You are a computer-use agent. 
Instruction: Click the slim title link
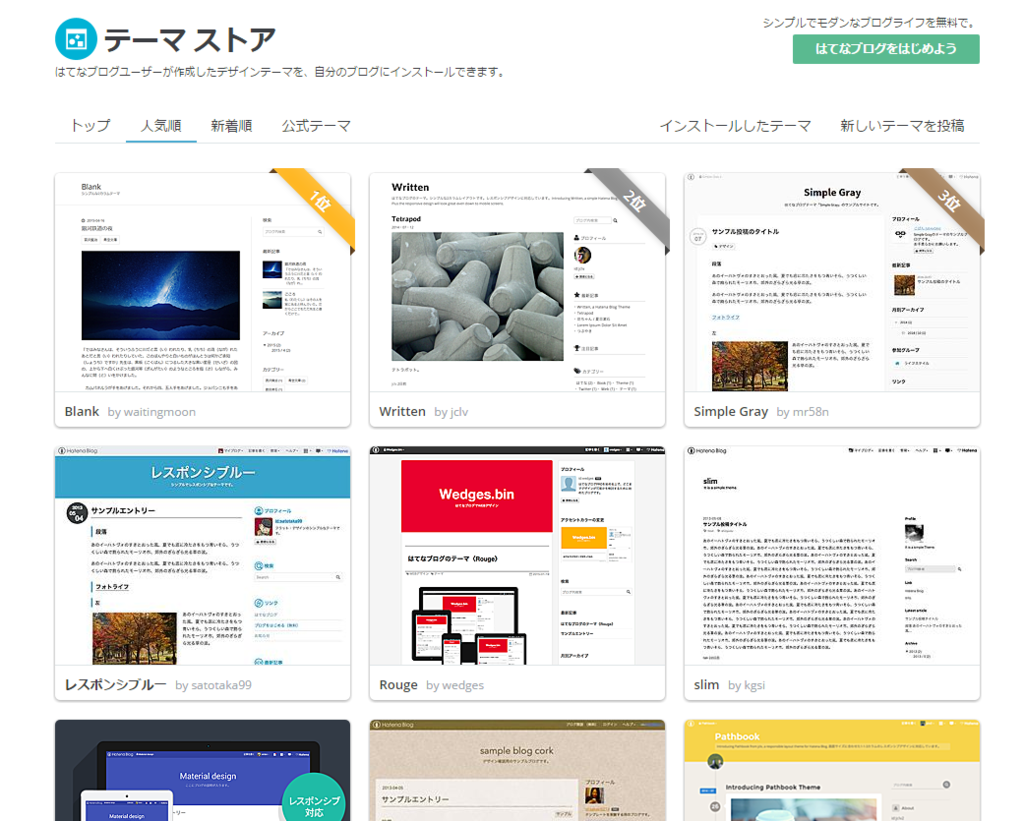pyautogui.click(x=706, y=684)
